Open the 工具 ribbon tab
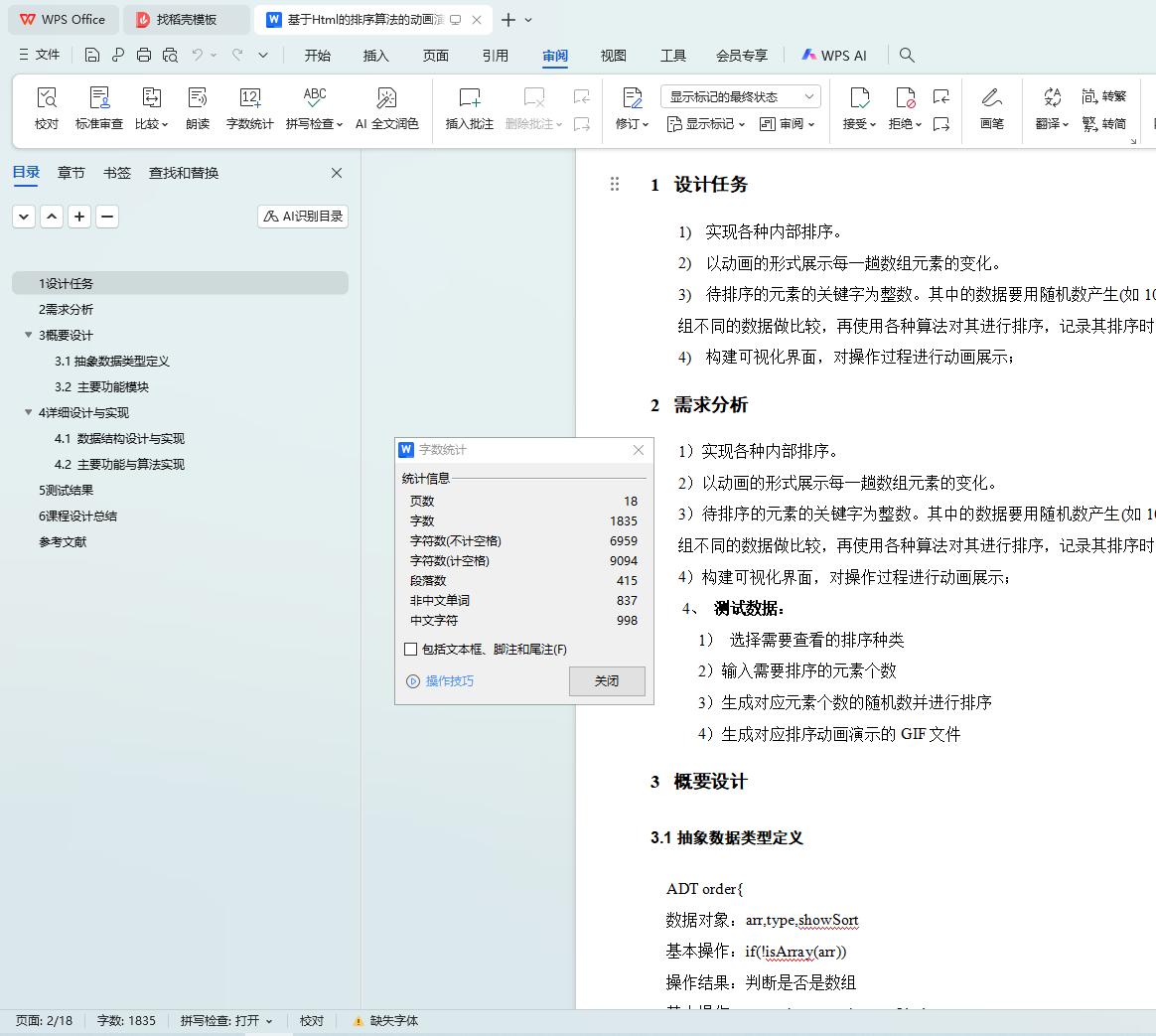 [673, 56]
